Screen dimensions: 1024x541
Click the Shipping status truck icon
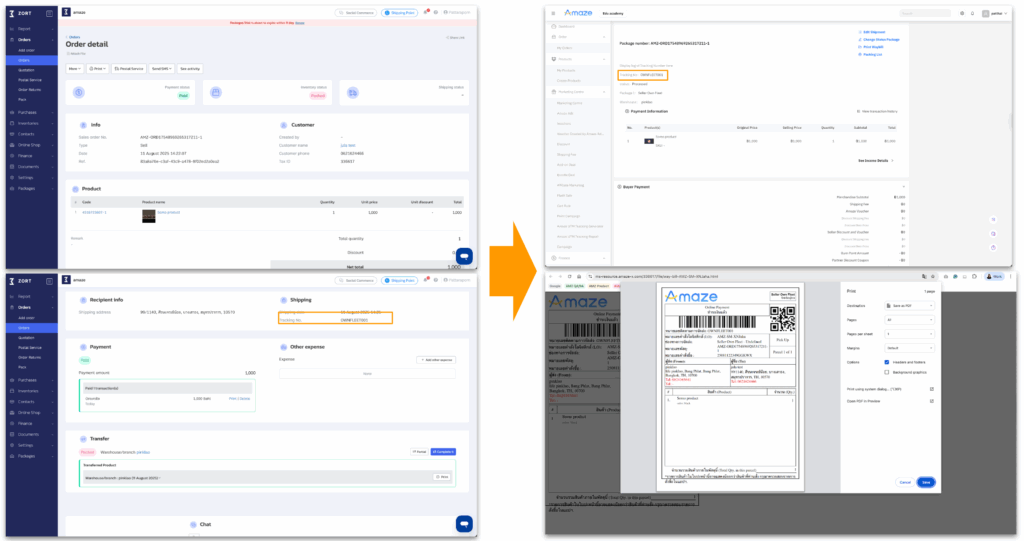point(352,92)
